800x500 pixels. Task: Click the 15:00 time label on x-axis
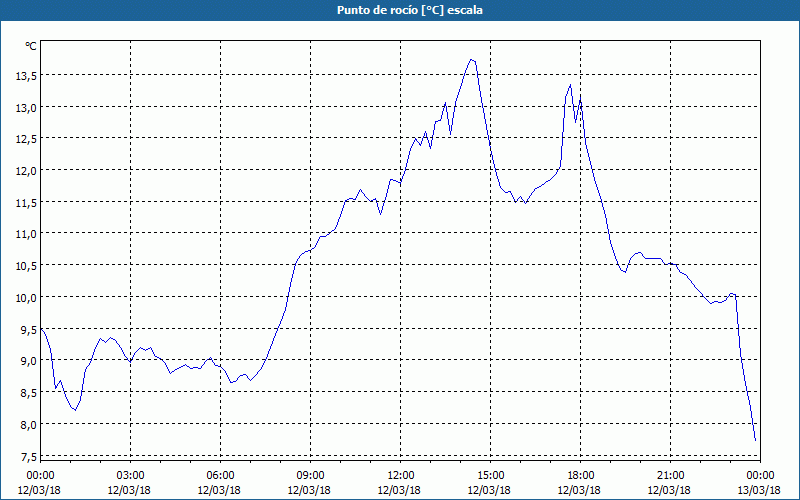tap(490, 476)
